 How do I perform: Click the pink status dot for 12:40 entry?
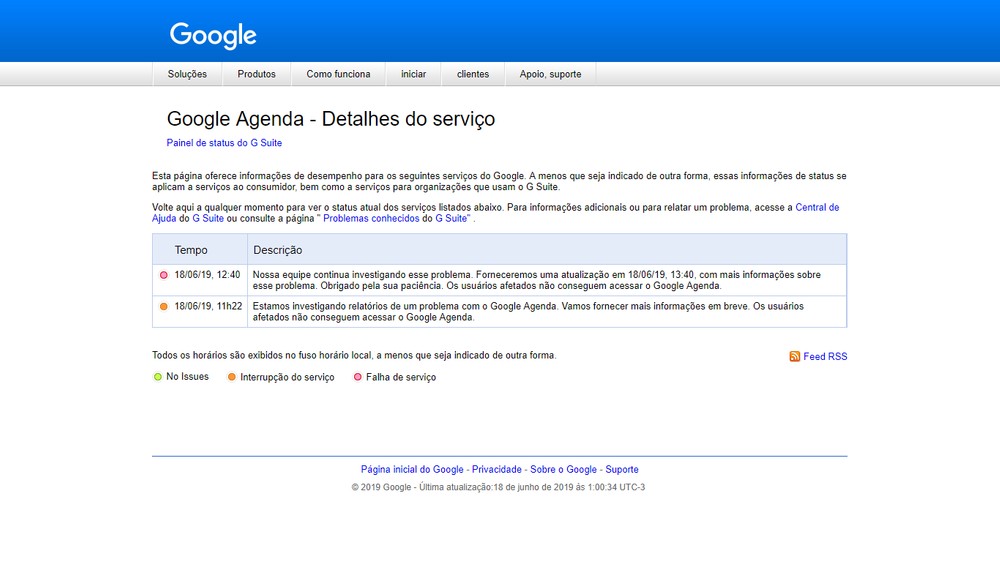click(164, 275)
